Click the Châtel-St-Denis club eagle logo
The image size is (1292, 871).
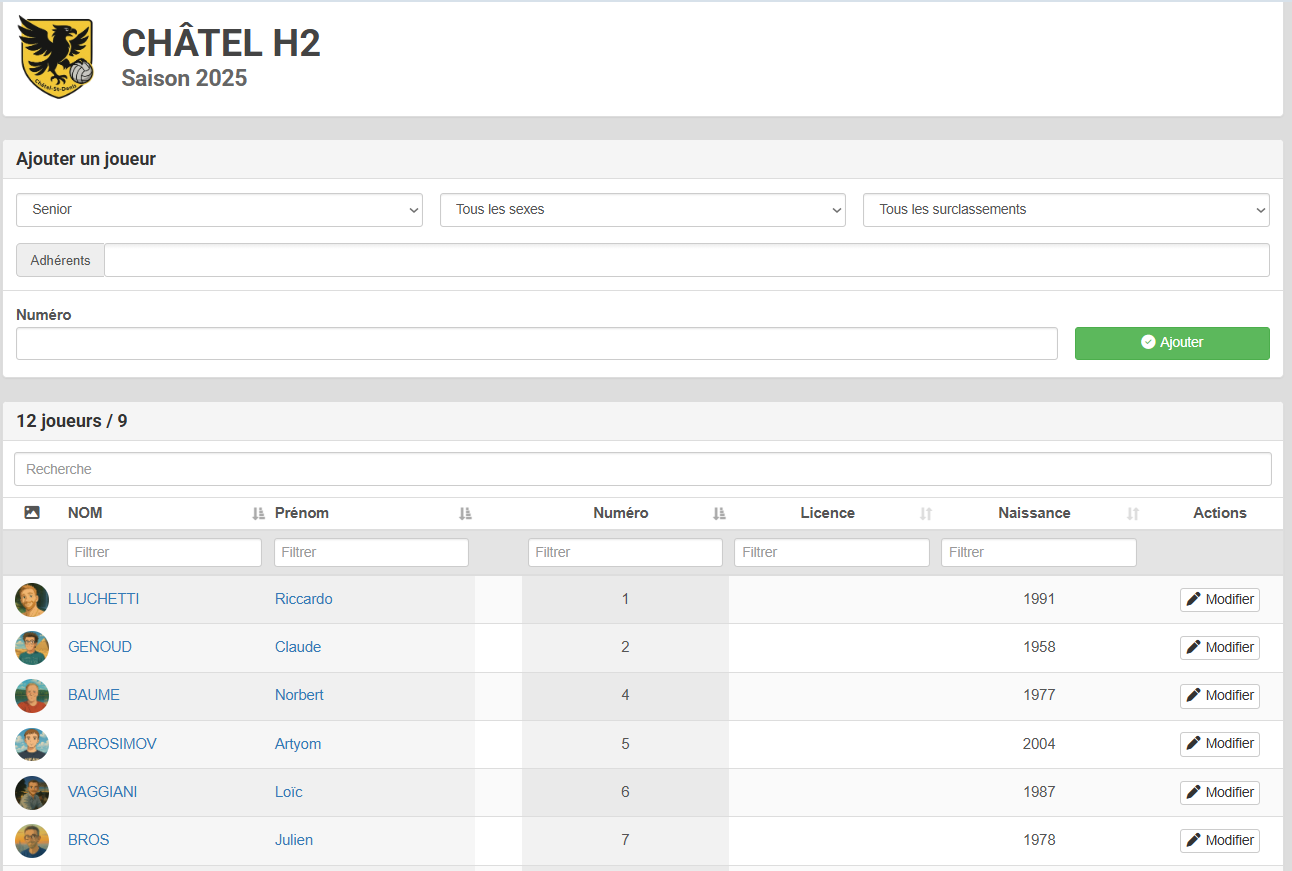[56, 57]
